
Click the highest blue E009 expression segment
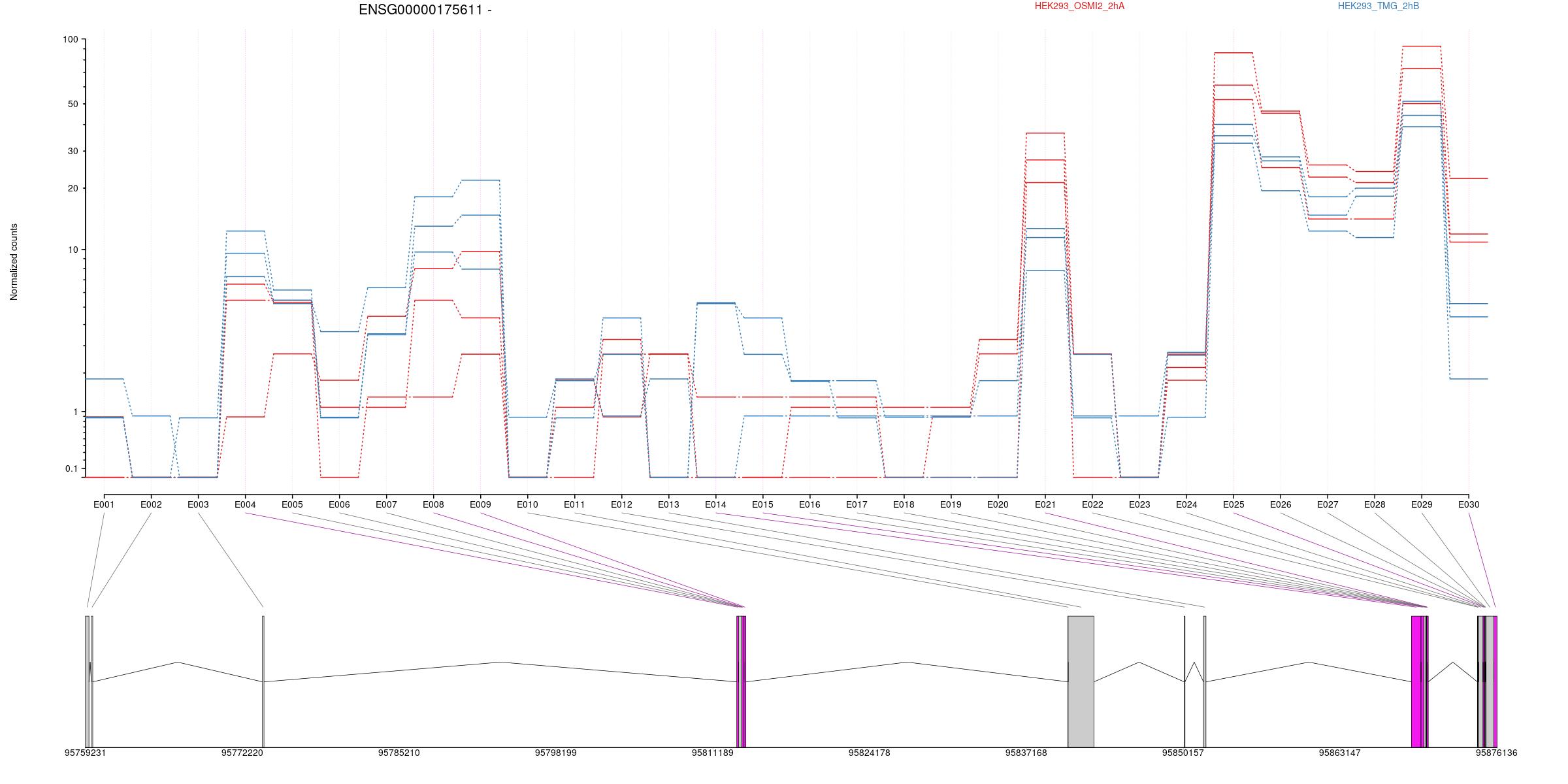pyautogui.click(x=480, y=180)
